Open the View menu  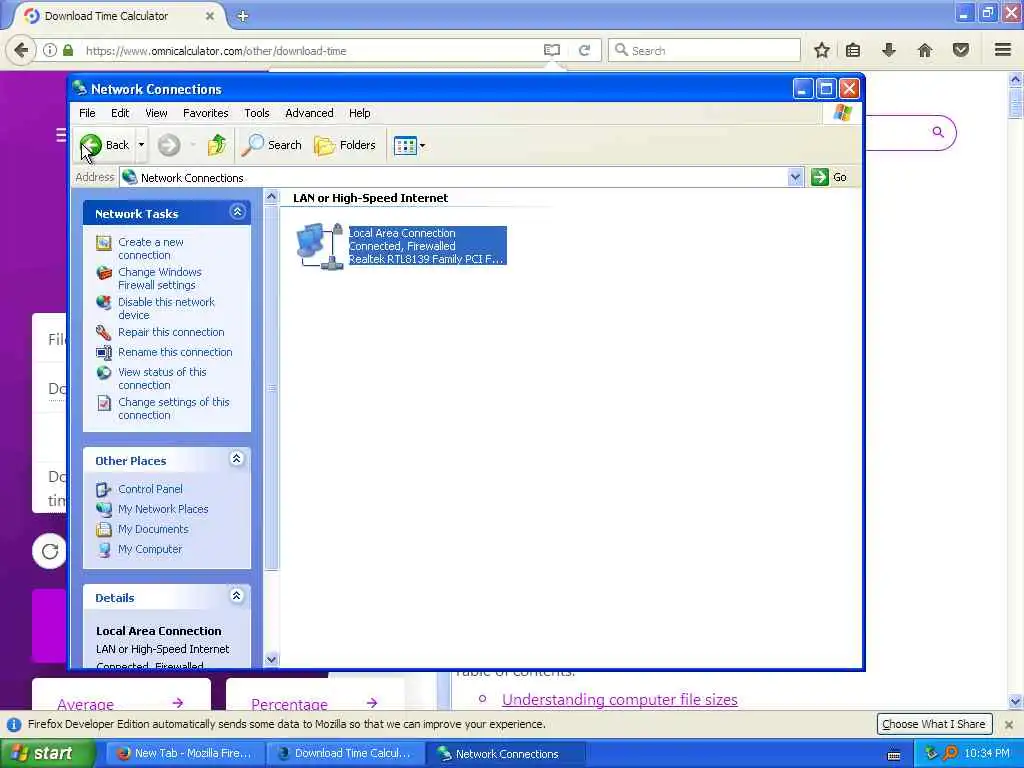tap(156, 113)
